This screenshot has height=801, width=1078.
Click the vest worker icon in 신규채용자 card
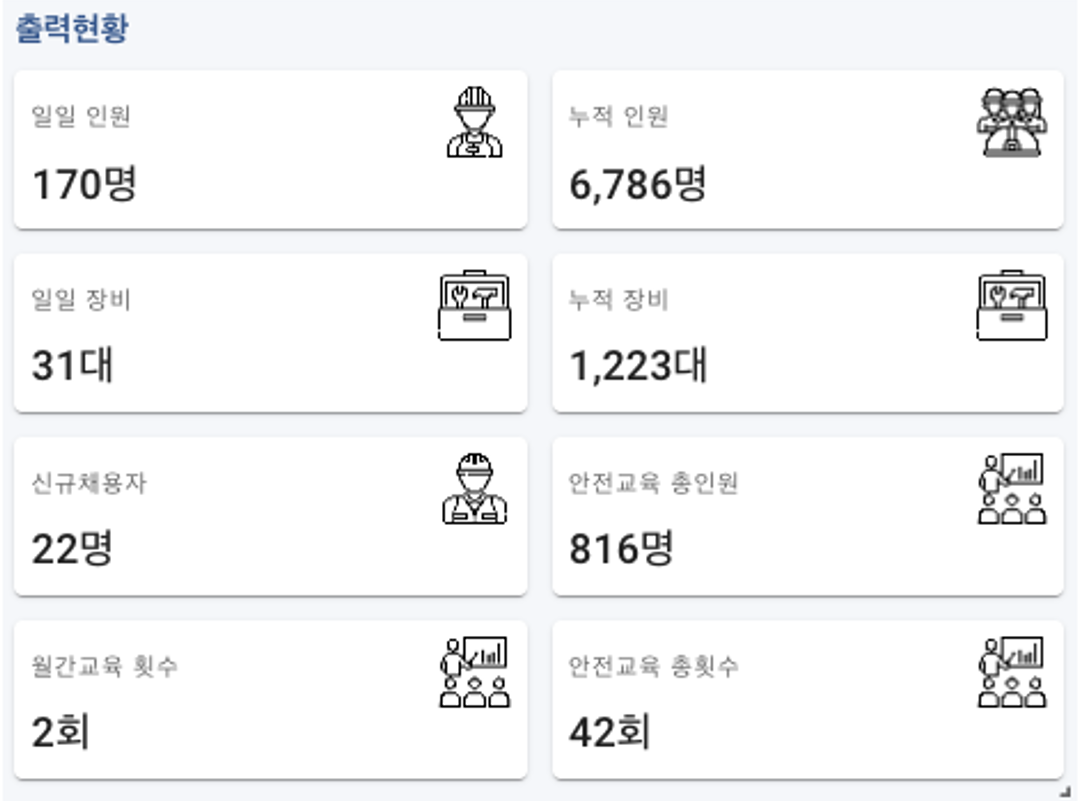(x=474, y=489)
